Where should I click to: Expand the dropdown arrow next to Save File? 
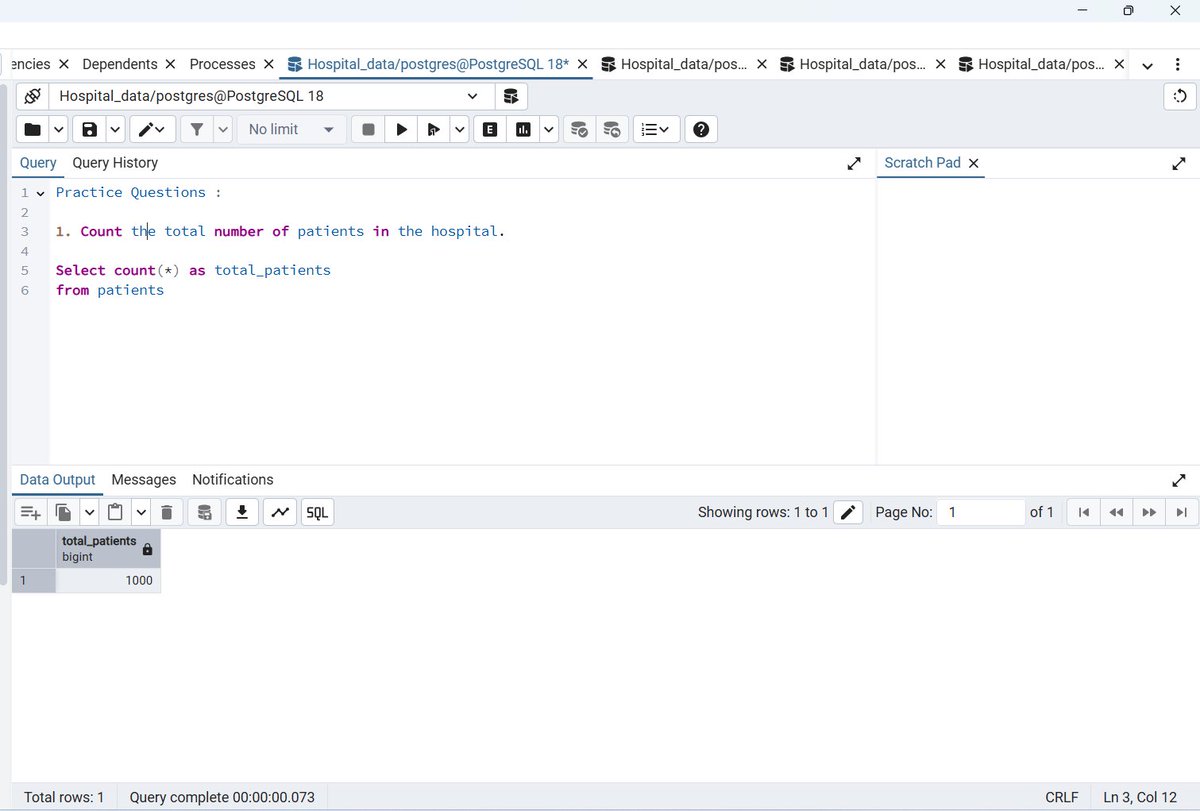coord(115,129)
